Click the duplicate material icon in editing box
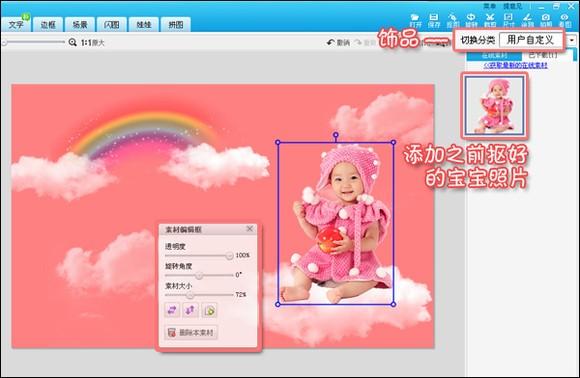The width and height of the screenshot is (580, 378). [209, 310]
